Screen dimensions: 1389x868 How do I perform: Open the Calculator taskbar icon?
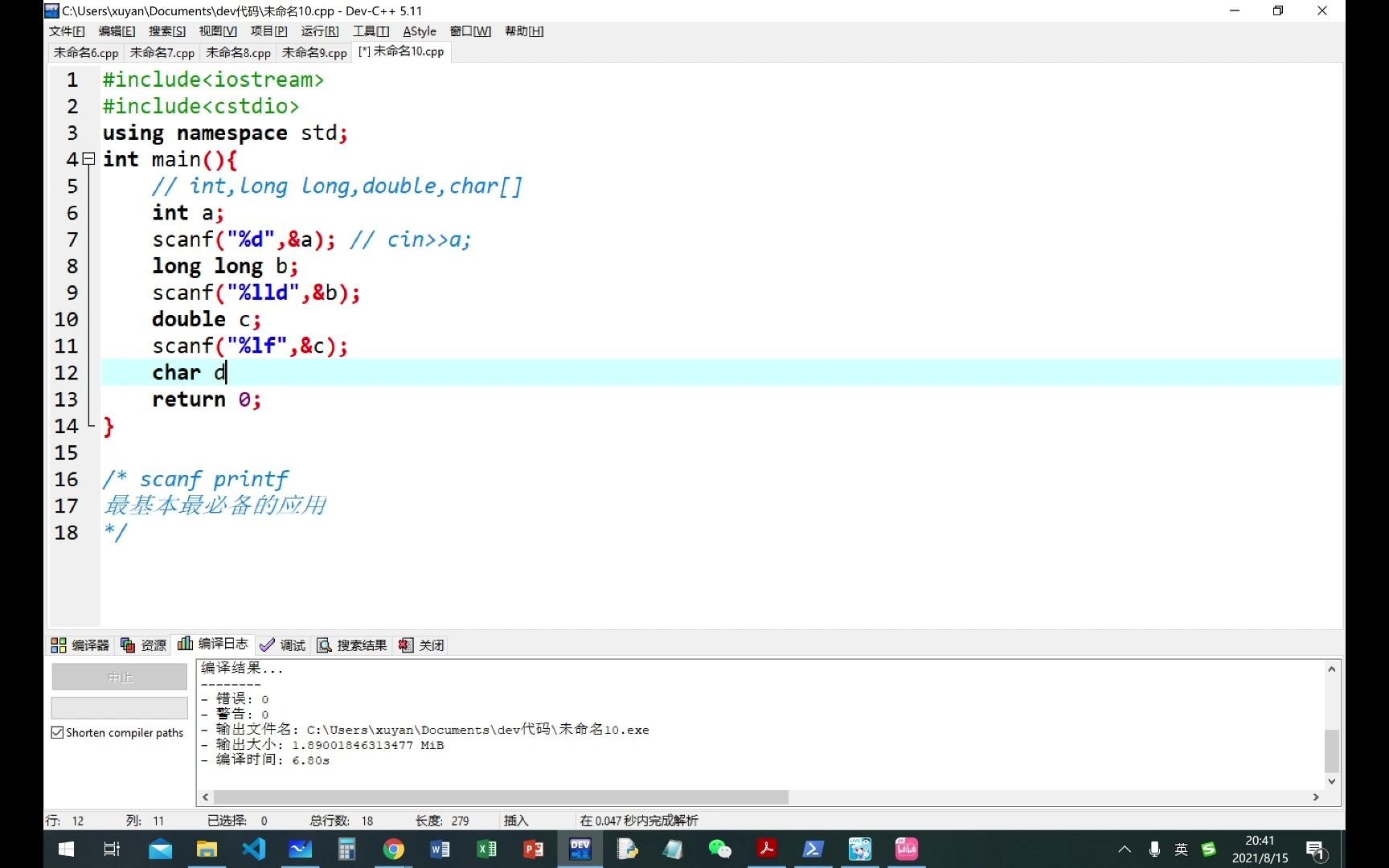(346, 849)
